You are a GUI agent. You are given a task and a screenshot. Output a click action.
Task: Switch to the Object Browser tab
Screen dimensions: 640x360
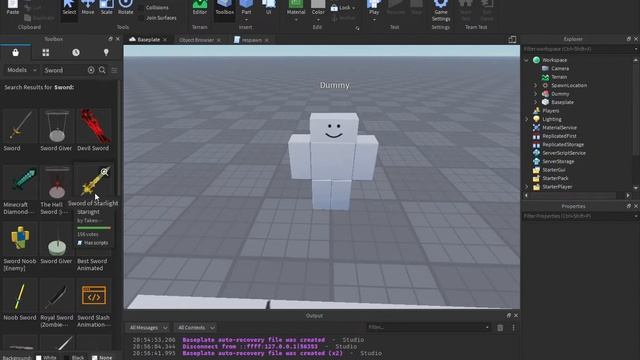pos(196,40)
